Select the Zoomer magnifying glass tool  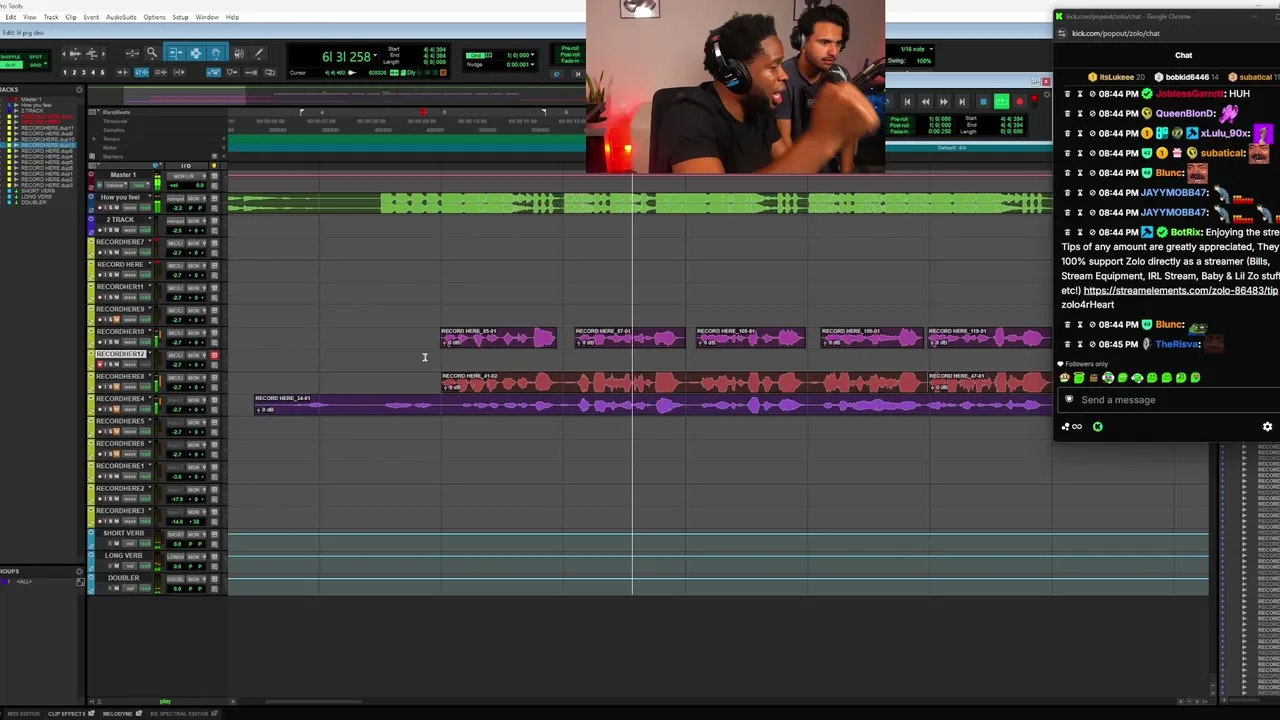(x=151, y=52)
